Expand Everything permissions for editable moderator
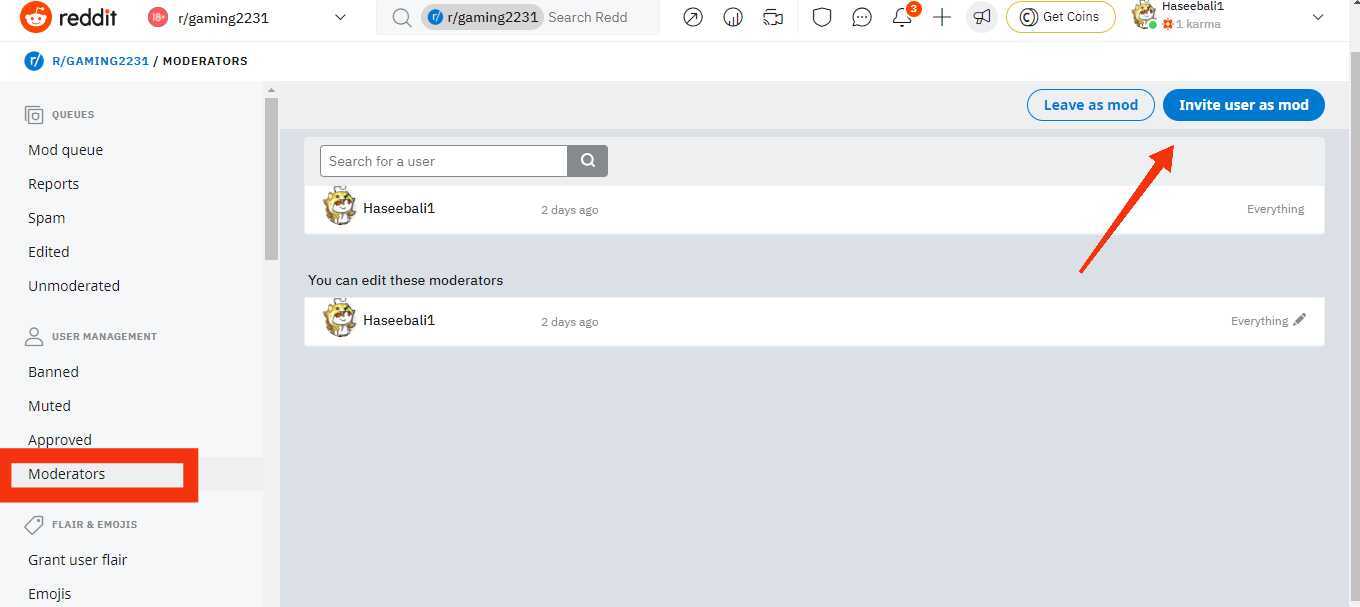This screenshot has height=607, width=1360. (x=1259, y=321)
